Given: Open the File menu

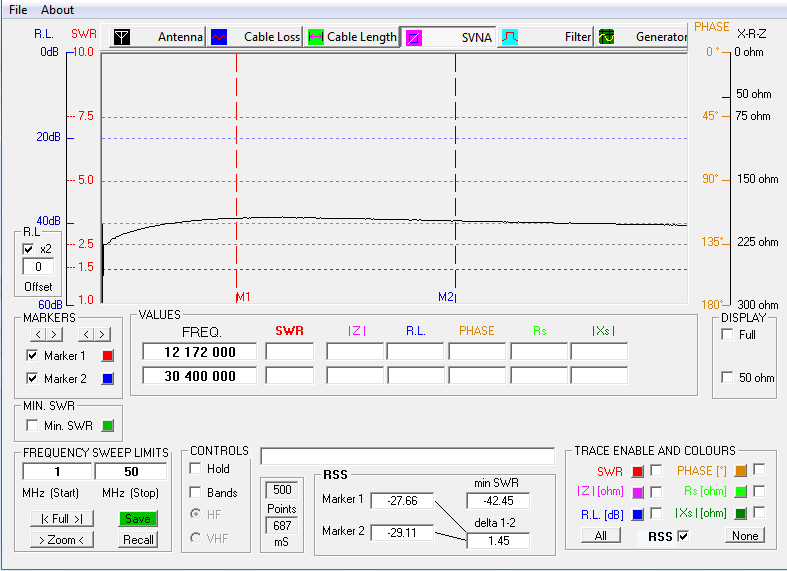Looking at the screenshot, I should coord(18,9).
